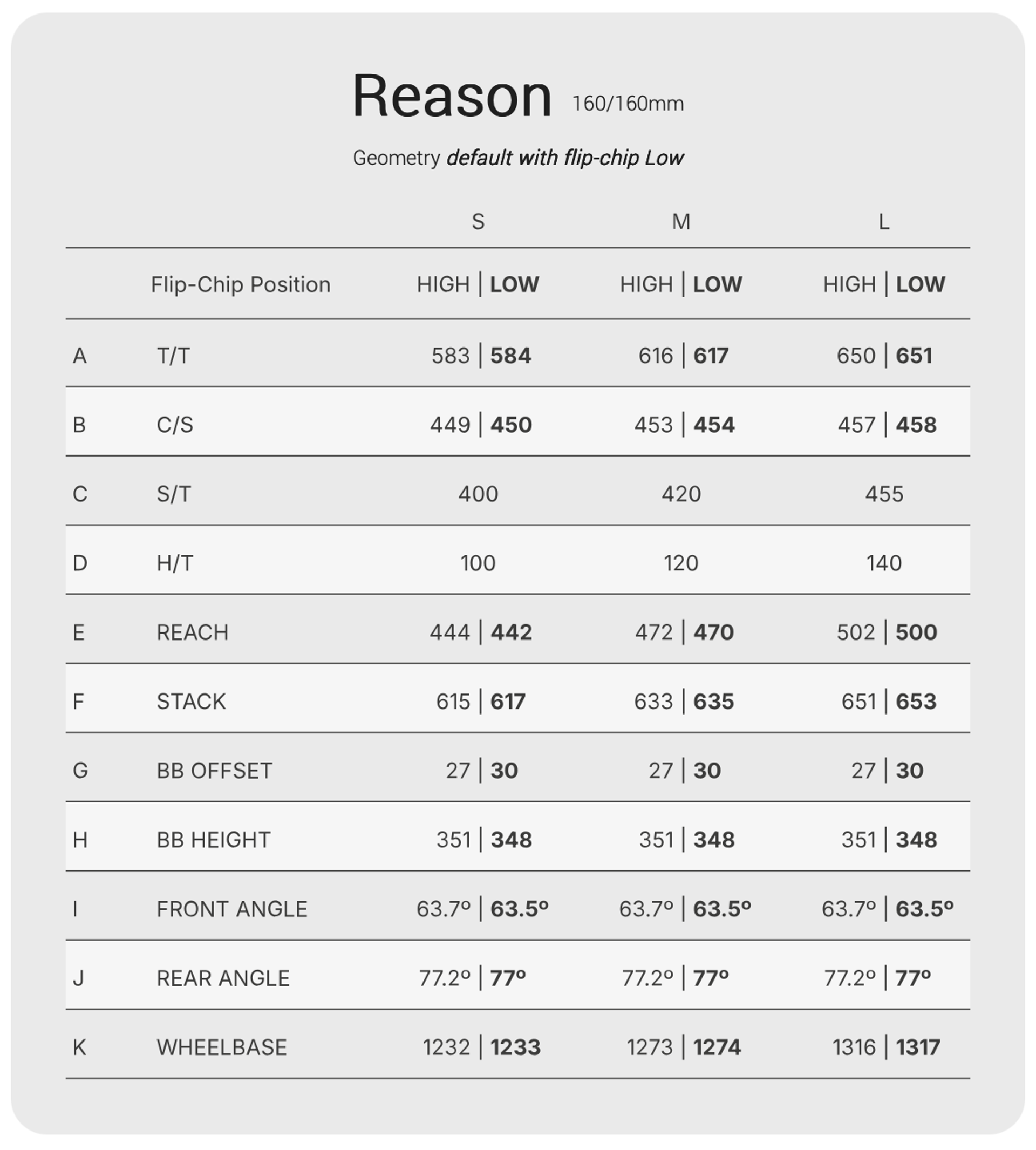Select the S size column header

[x=478, y=221]
